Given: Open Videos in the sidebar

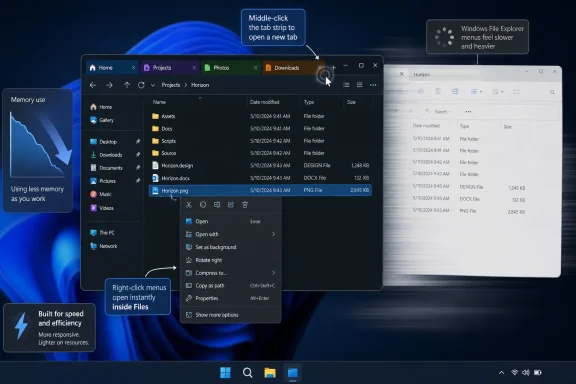Looking at the screenshot, I should tap(102, 208).
